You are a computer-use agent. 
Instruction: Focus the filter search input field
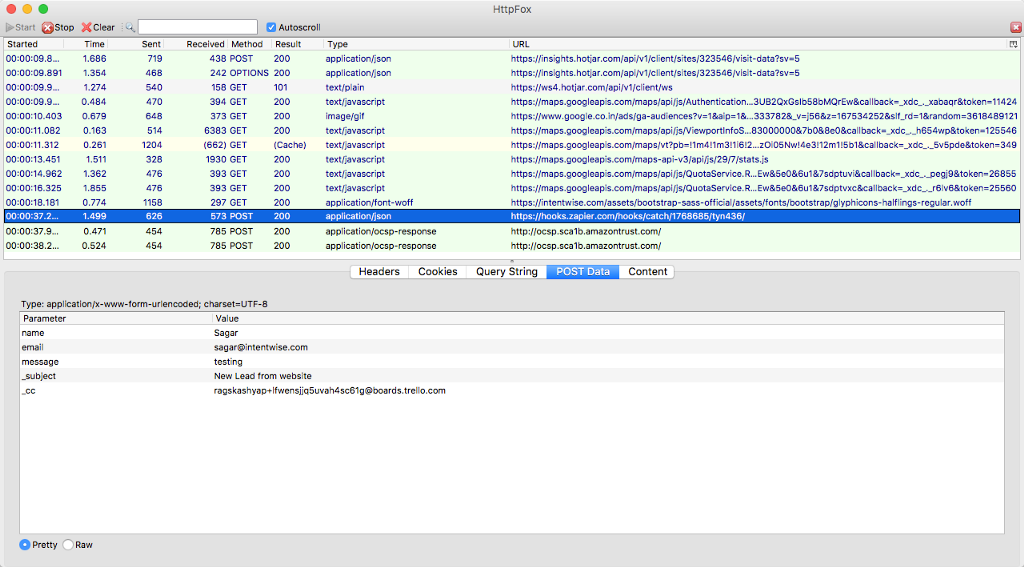(198, 27)
